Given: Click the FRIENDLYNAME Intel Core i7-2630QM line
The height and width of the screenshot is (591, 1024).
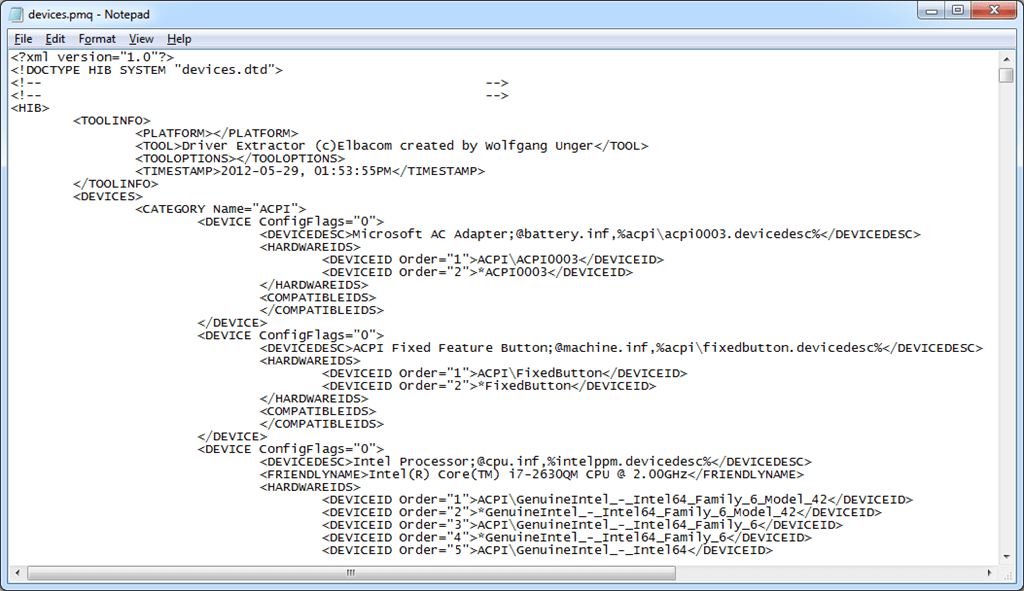Looking at the screenshot, I should click(x=532, y=475).
